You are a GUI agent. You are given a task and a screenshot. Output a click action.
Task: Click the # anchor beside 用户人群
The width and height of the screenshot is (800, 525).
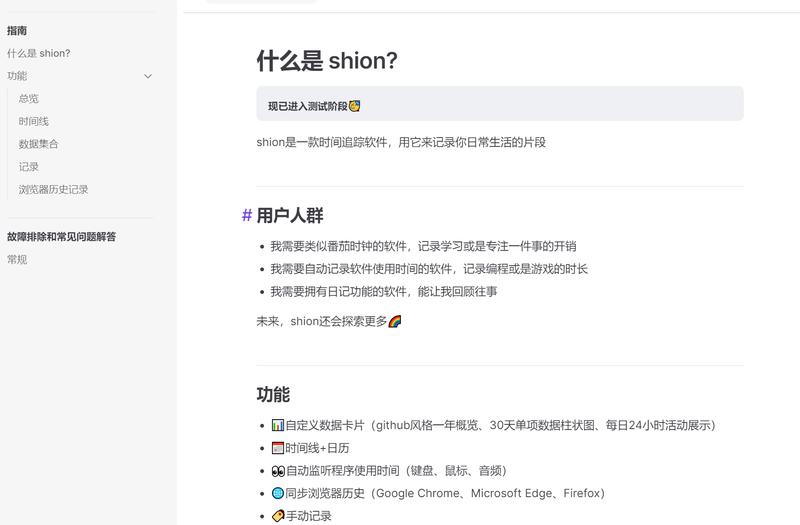pos(247,215)
